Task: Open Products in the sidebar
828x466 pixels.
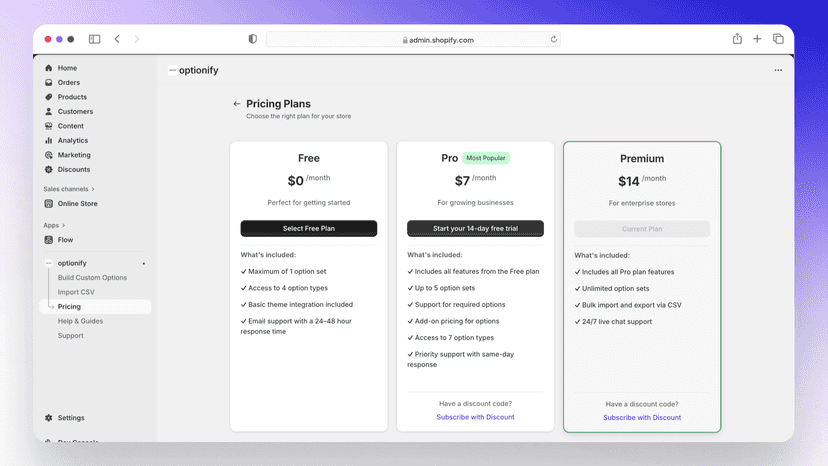Action: [x=72, y=97]
